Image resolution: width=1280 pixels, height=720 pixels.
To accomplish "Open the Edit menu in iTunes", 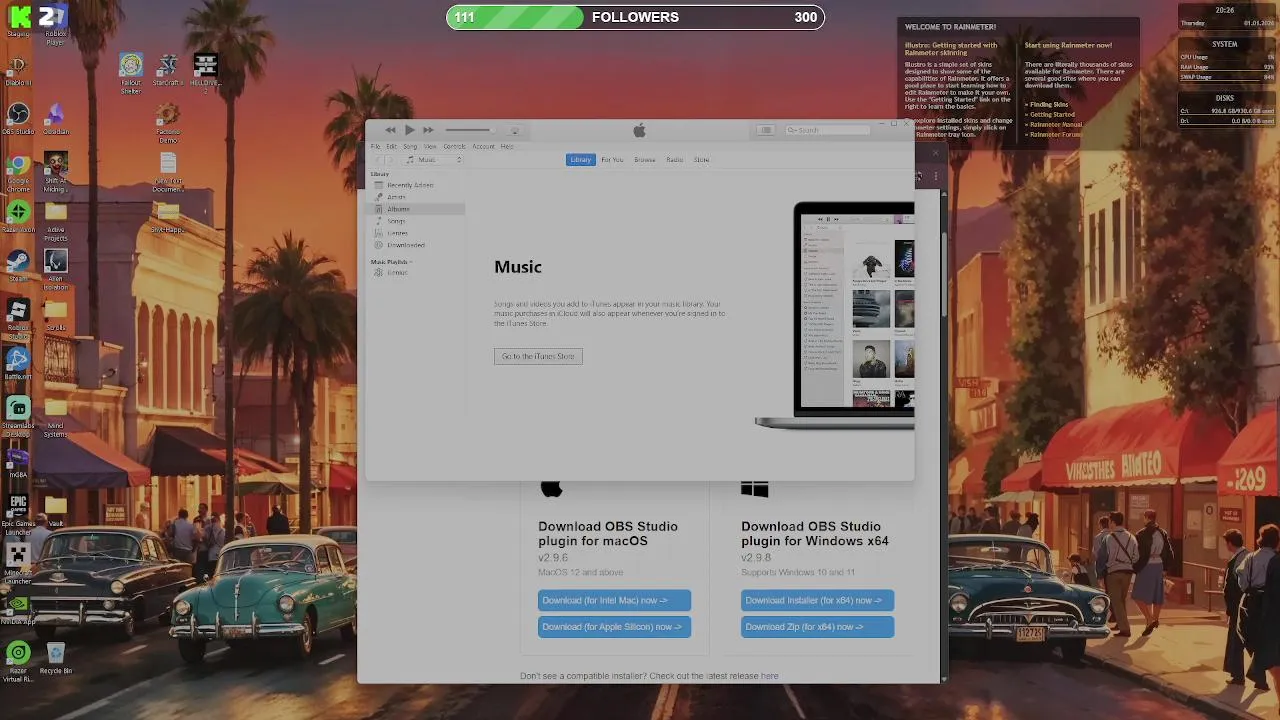I will pos(391,147).
